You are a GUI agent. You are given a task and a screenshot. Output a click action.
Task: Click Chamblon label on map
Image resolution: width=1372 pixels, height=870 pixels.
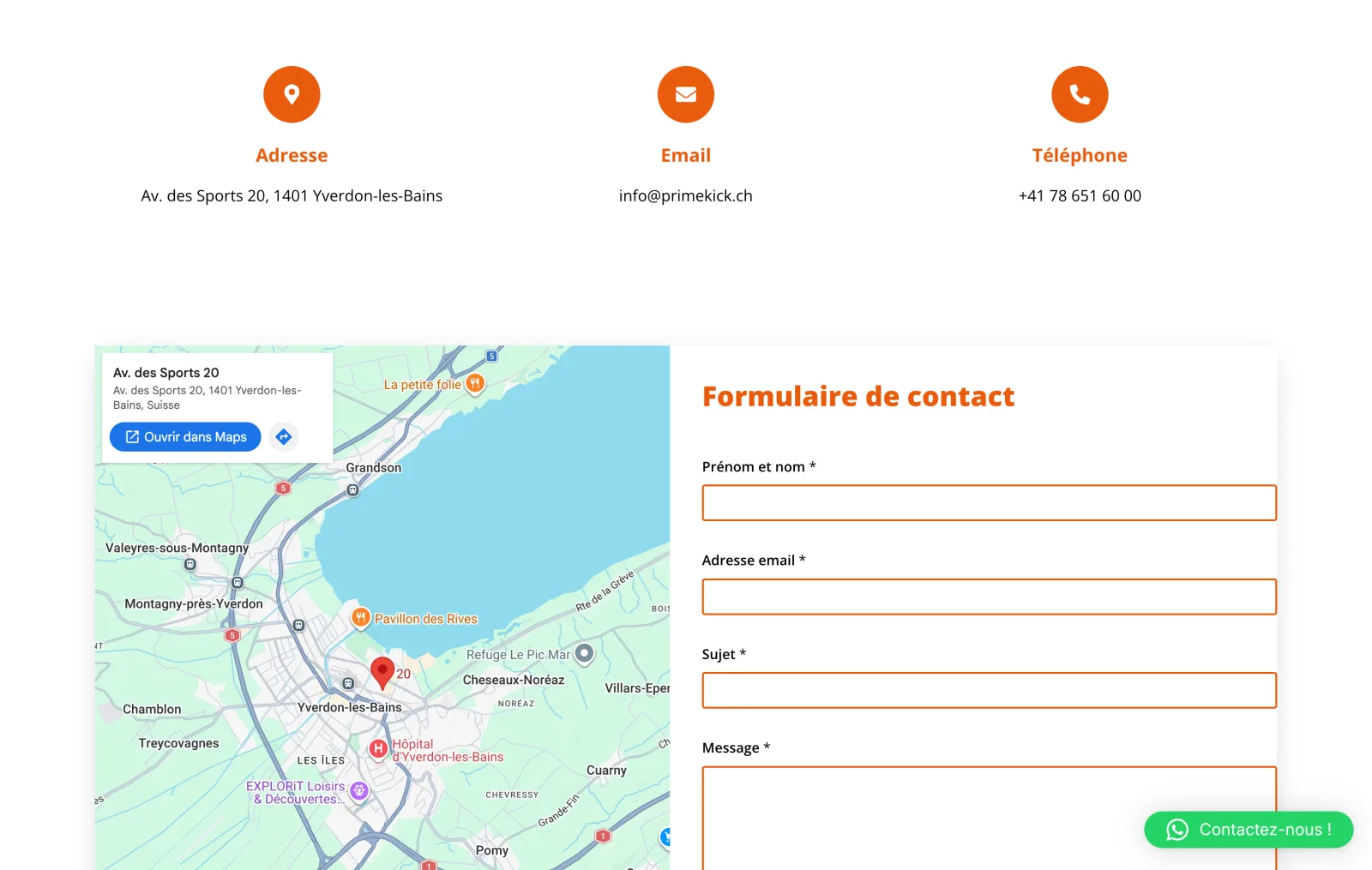point(152,709)
